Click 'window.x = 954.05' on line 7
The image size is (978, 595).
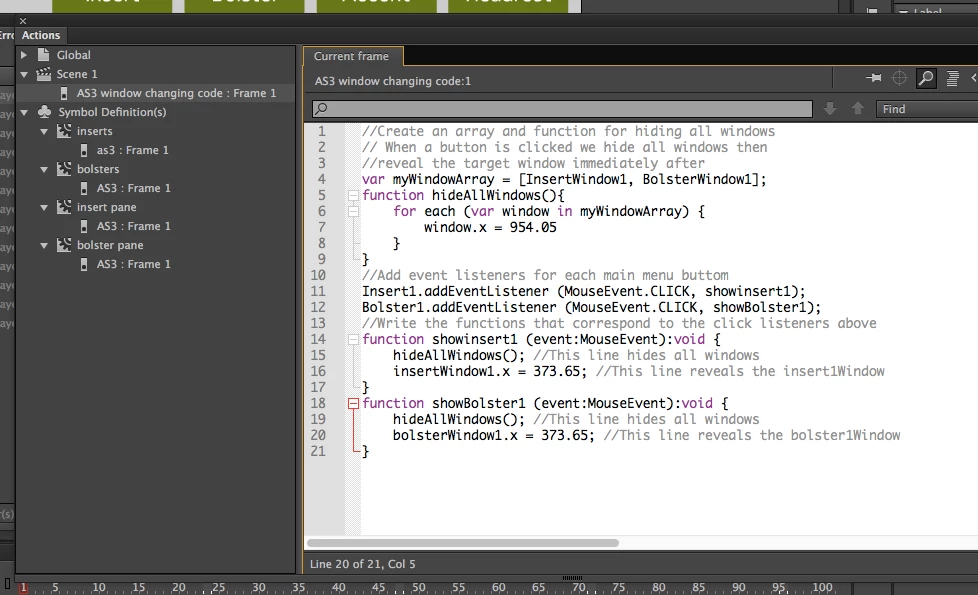pos(490,228)
